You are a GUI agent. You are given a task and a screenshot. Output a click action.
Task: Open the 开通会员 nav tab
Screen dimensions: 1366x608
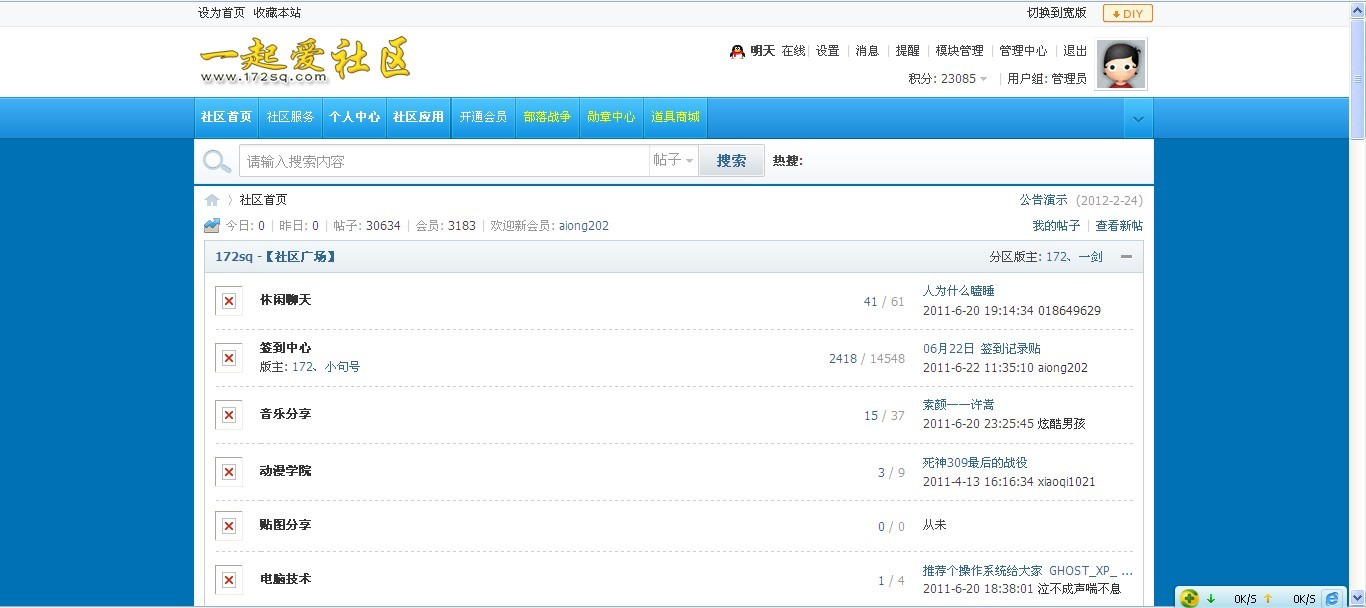pos(483,118)
